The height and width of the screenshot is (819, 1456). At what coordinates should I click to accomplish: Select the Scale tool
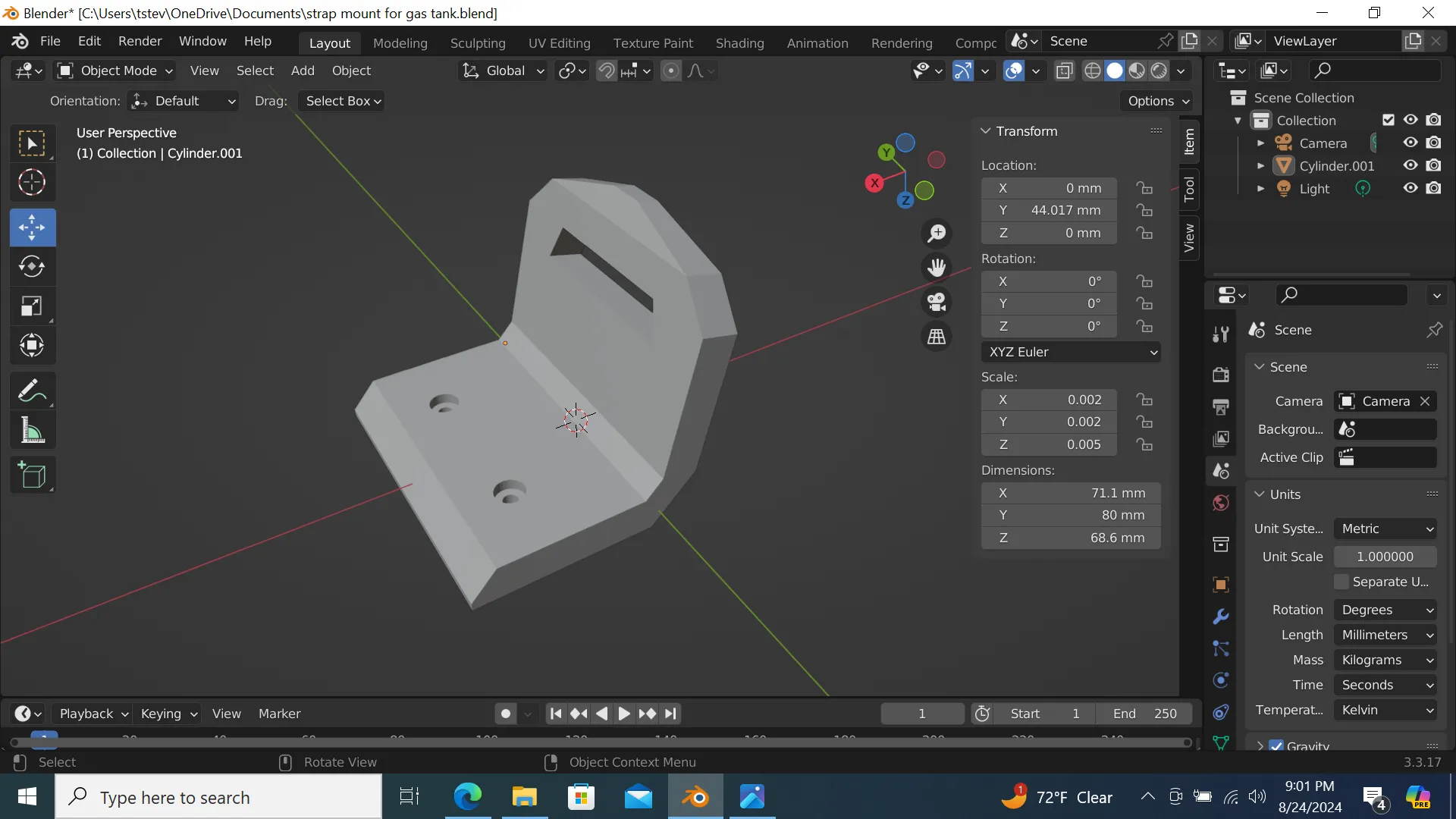tap(32, 306)
